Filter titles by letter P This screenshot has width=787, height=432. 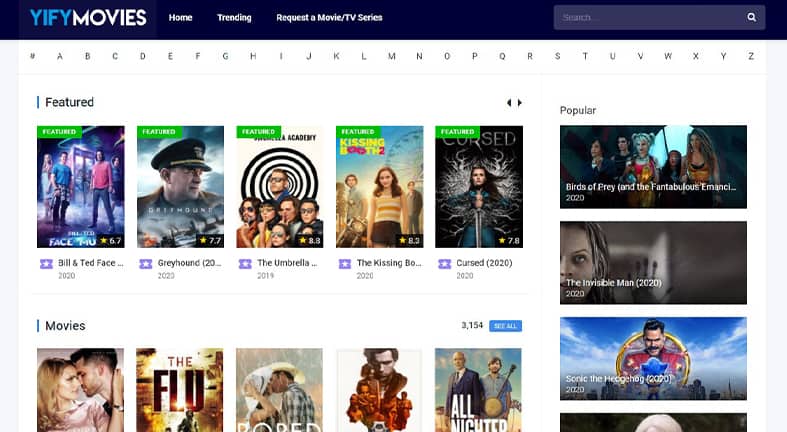coord(474,56)
